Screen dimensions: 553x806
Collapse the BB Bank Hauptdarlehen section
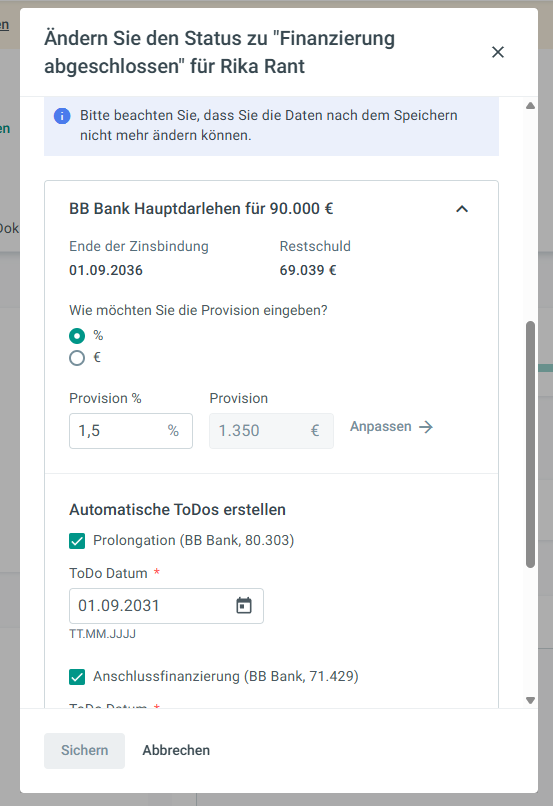(462, 209)
